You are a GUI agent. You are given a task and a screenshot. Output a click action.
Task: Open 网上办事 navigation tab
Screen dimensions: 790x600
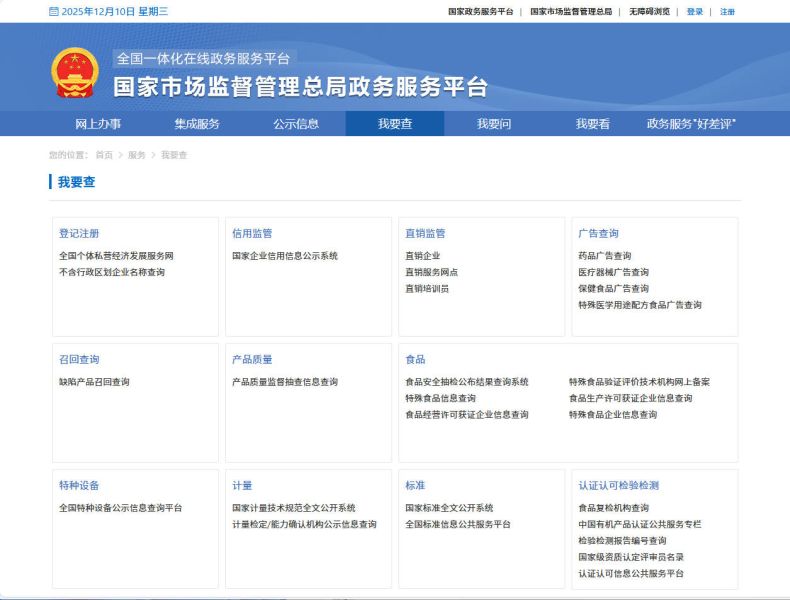click(98, 123)
